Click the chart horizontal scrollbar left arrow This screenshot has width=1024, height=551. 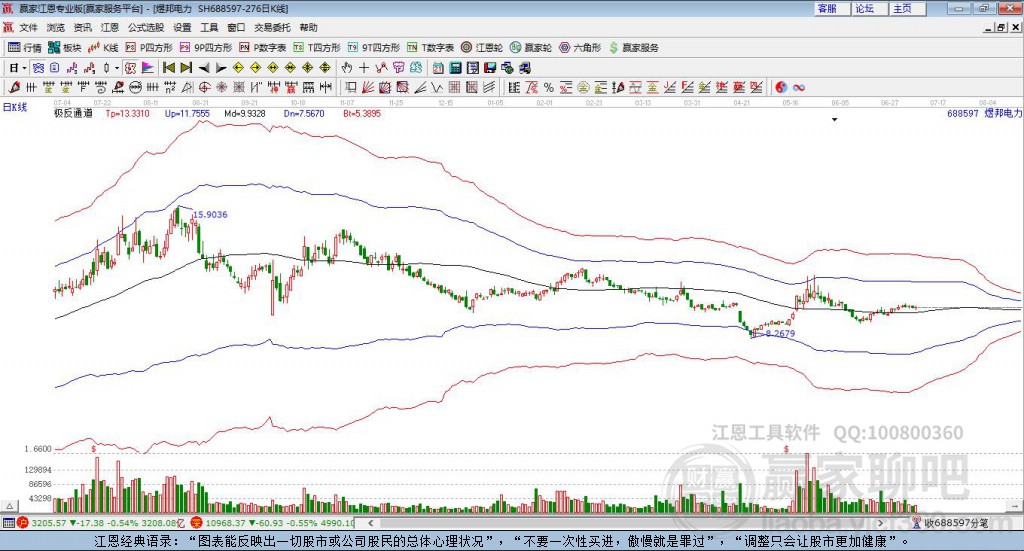(370, 522)
